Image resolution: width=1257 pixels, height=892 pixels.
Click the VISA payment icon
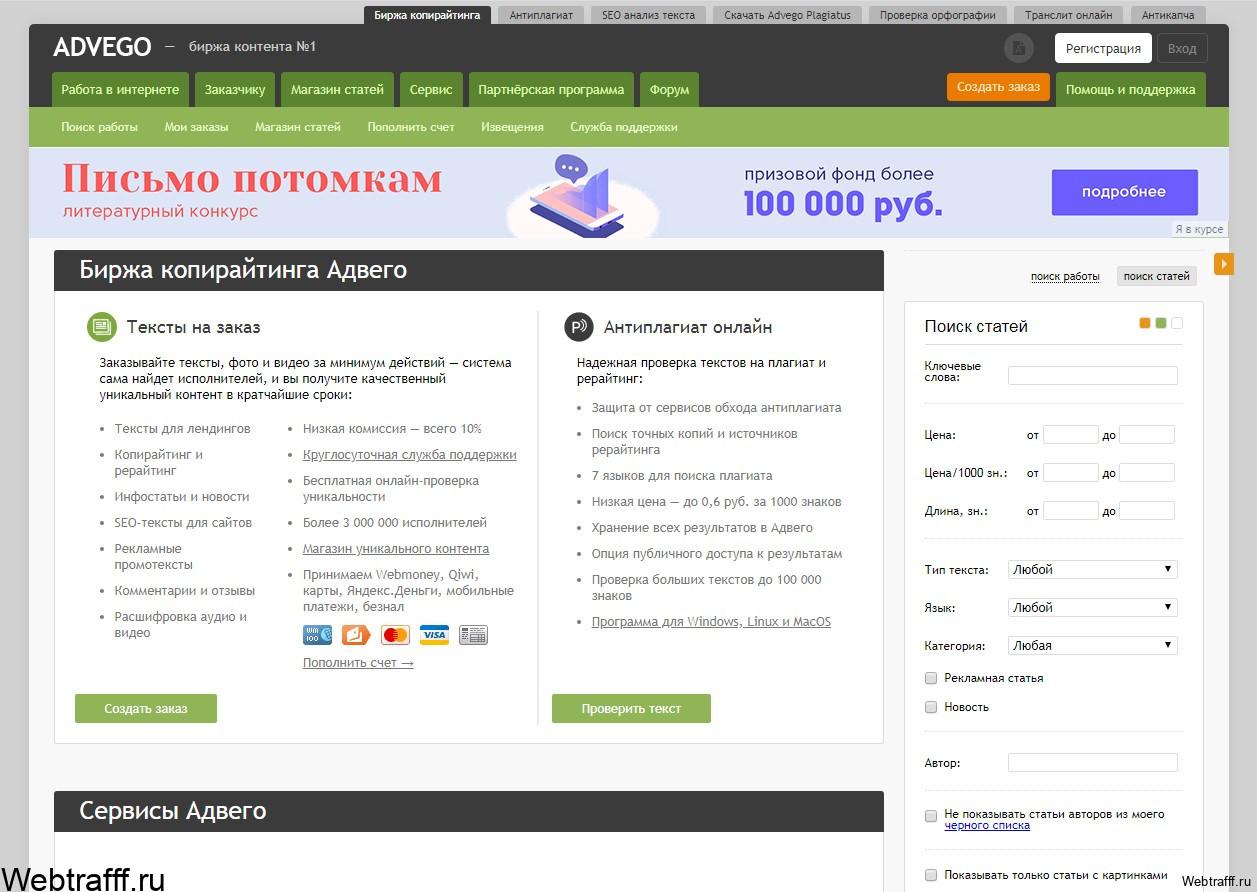click(x=434, y=634)
